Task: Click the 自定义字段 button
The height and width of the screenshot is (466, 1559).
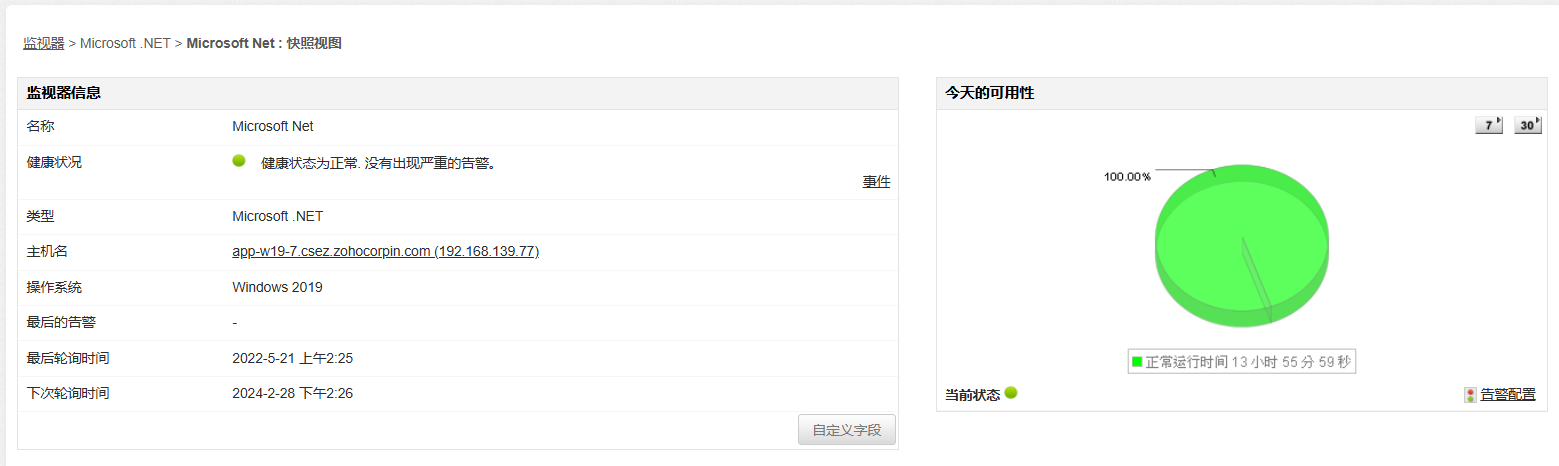Action: (847, 430)
